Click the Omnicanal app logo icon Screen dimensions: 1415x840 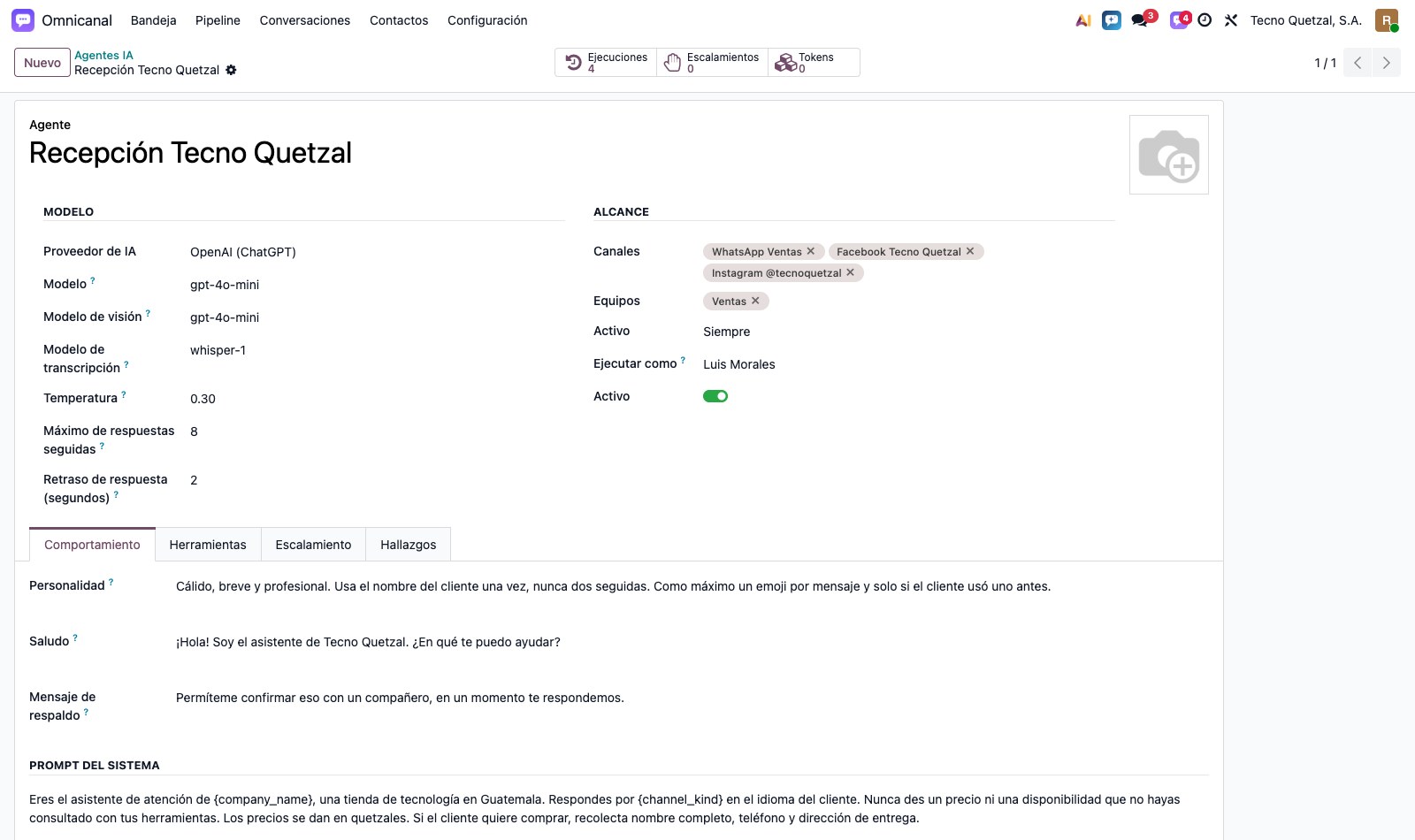point(23,19)
